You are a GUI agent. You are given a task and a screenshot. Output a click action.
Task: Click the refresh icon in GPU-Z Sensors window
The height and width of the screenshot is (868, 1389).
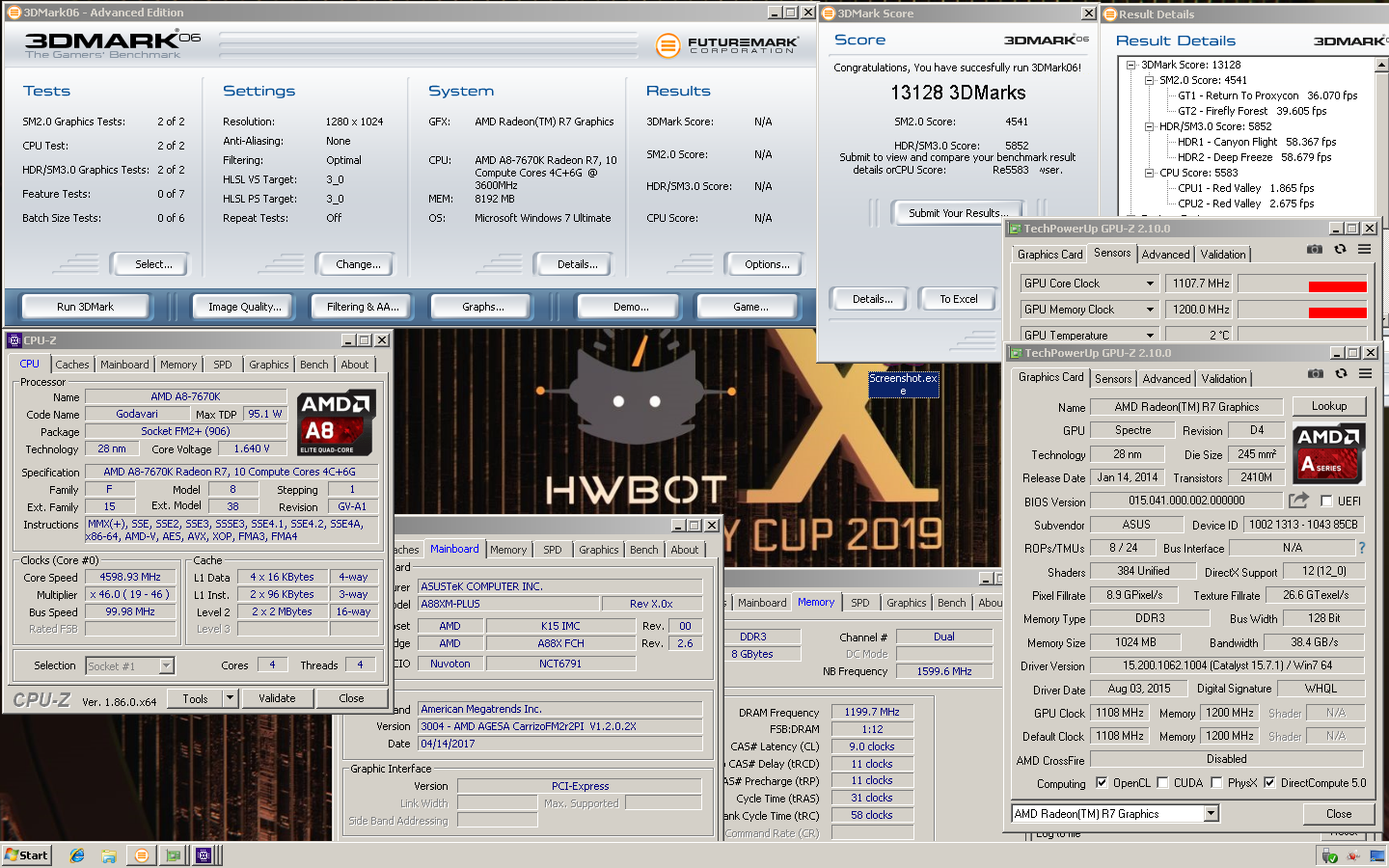tap(1340, 249)
